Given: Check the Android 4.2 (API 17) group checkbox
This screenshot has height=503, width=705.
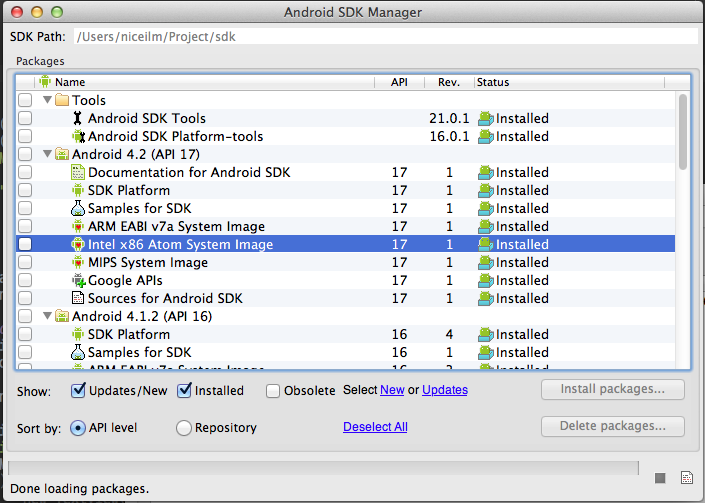Looking at the screenshot, I should tap(25, 154).
